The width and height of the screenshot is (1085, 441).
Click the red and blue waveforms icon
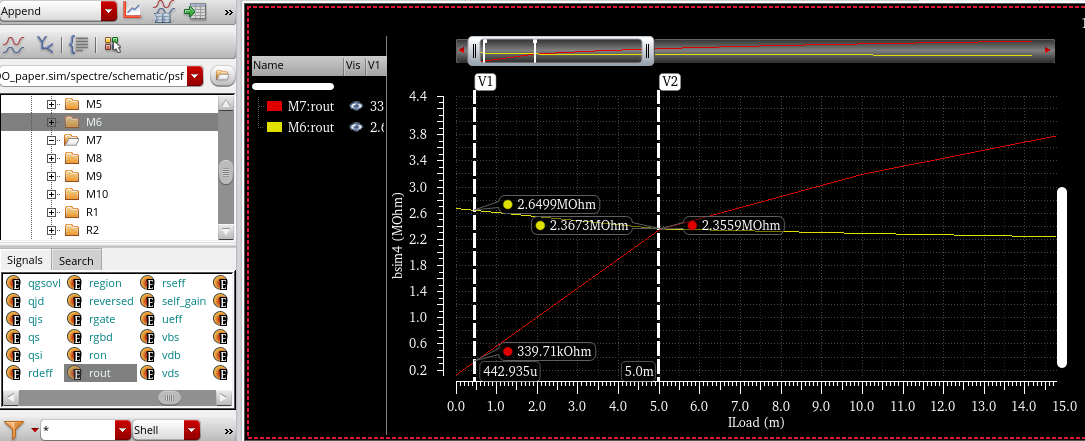[14, 45]
